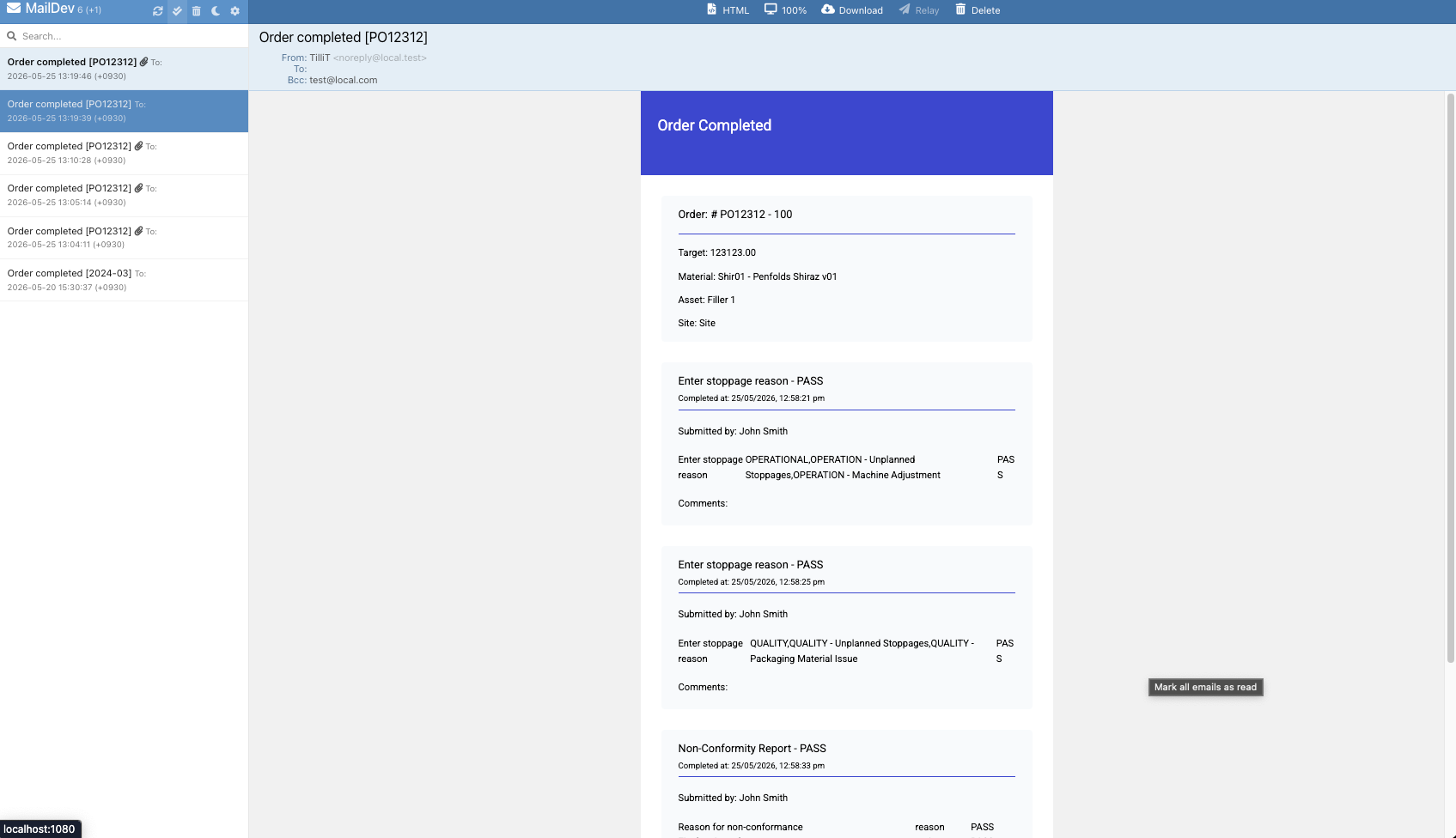Relay the email
This screenshot has width=1456, height=838.
[919, 10]
